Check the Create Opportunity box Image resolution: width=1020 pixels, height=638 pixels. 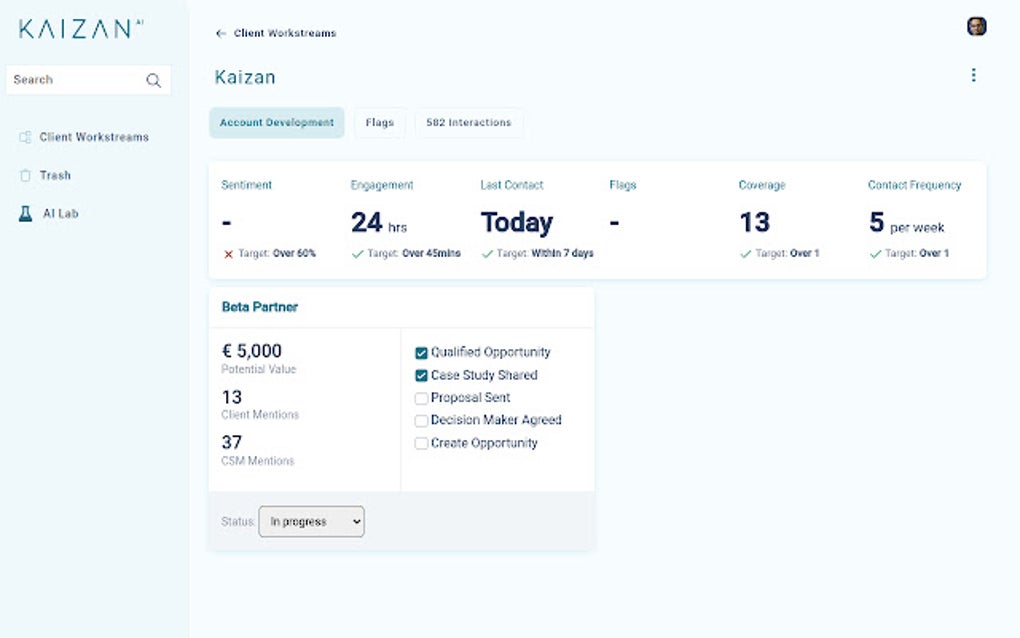pos(421,443)
